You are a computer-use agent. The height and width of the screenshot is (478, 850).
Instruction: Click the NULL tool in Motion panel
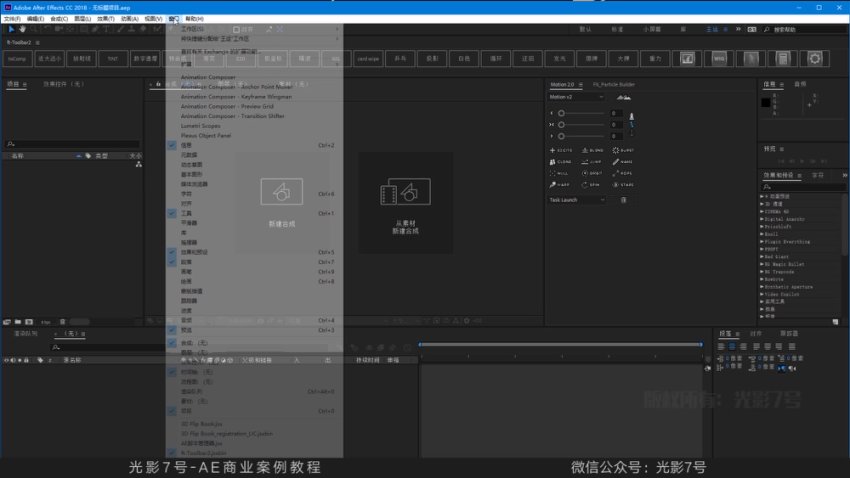coord(561,173)
